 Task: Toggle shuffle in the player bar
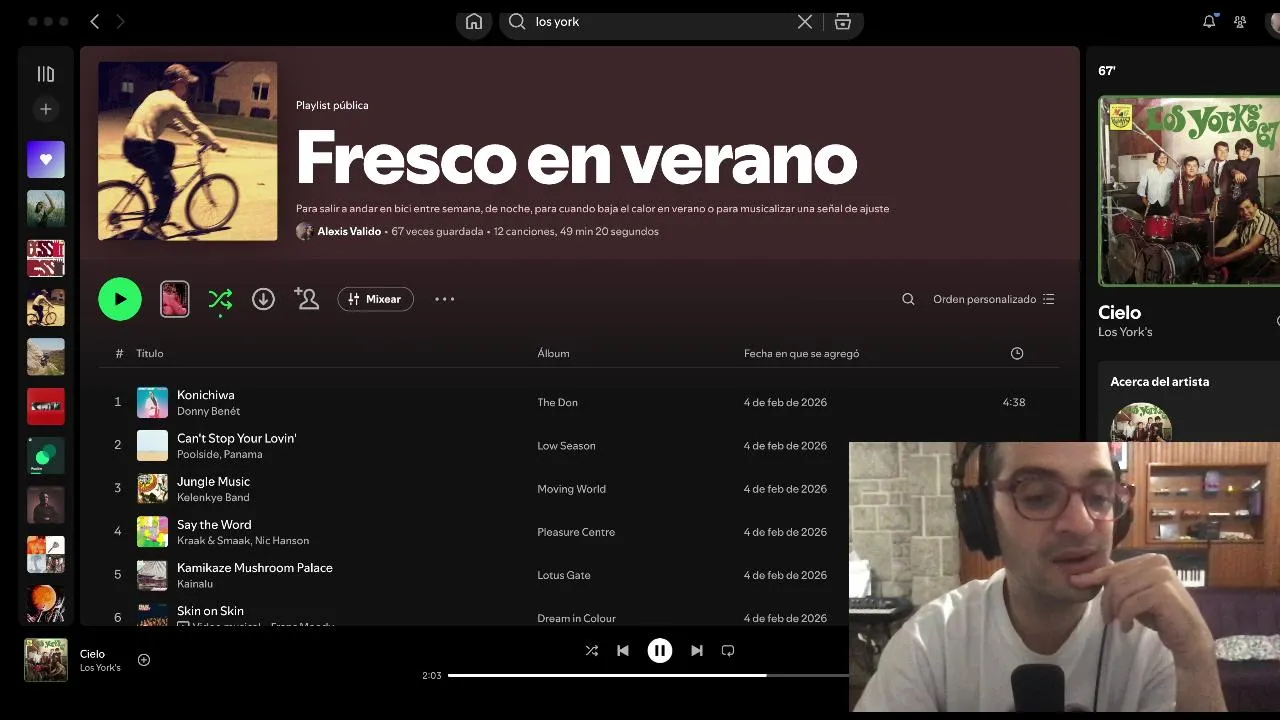591,650
